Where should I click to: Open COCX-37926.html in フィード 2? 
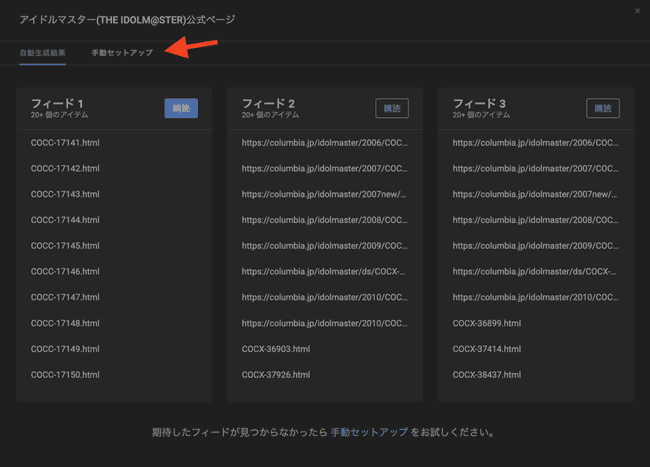point(276,375)
